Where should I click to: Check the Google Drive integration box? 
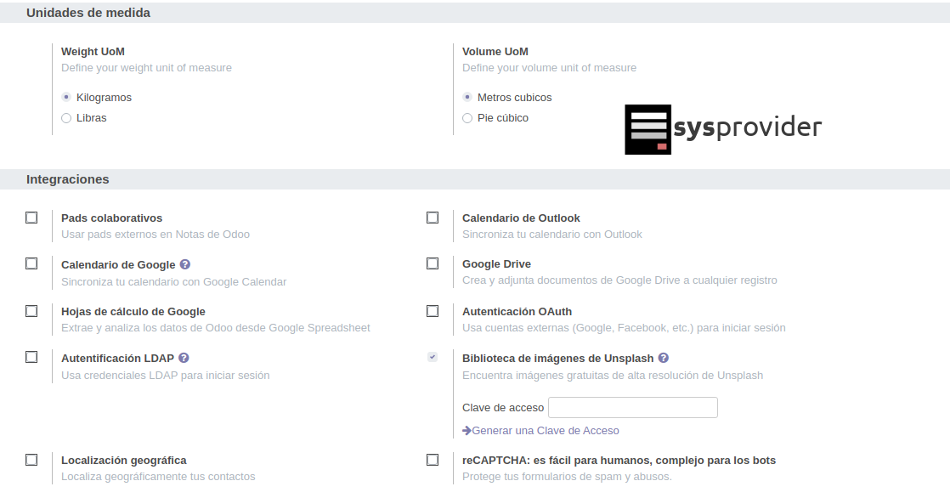coord(432,264)
